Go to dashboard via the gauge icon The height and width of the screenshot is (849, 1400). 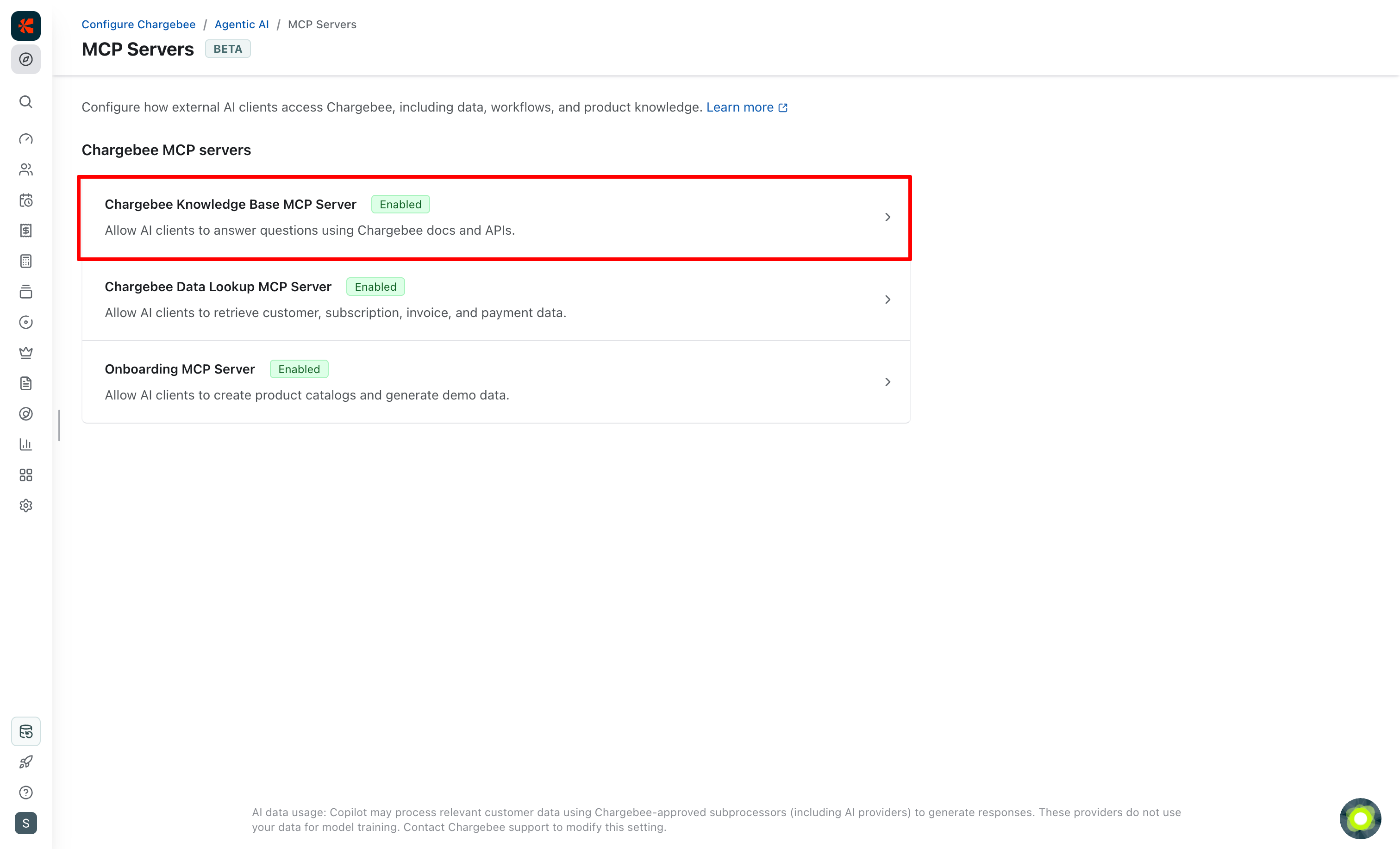tap(26, 139)
